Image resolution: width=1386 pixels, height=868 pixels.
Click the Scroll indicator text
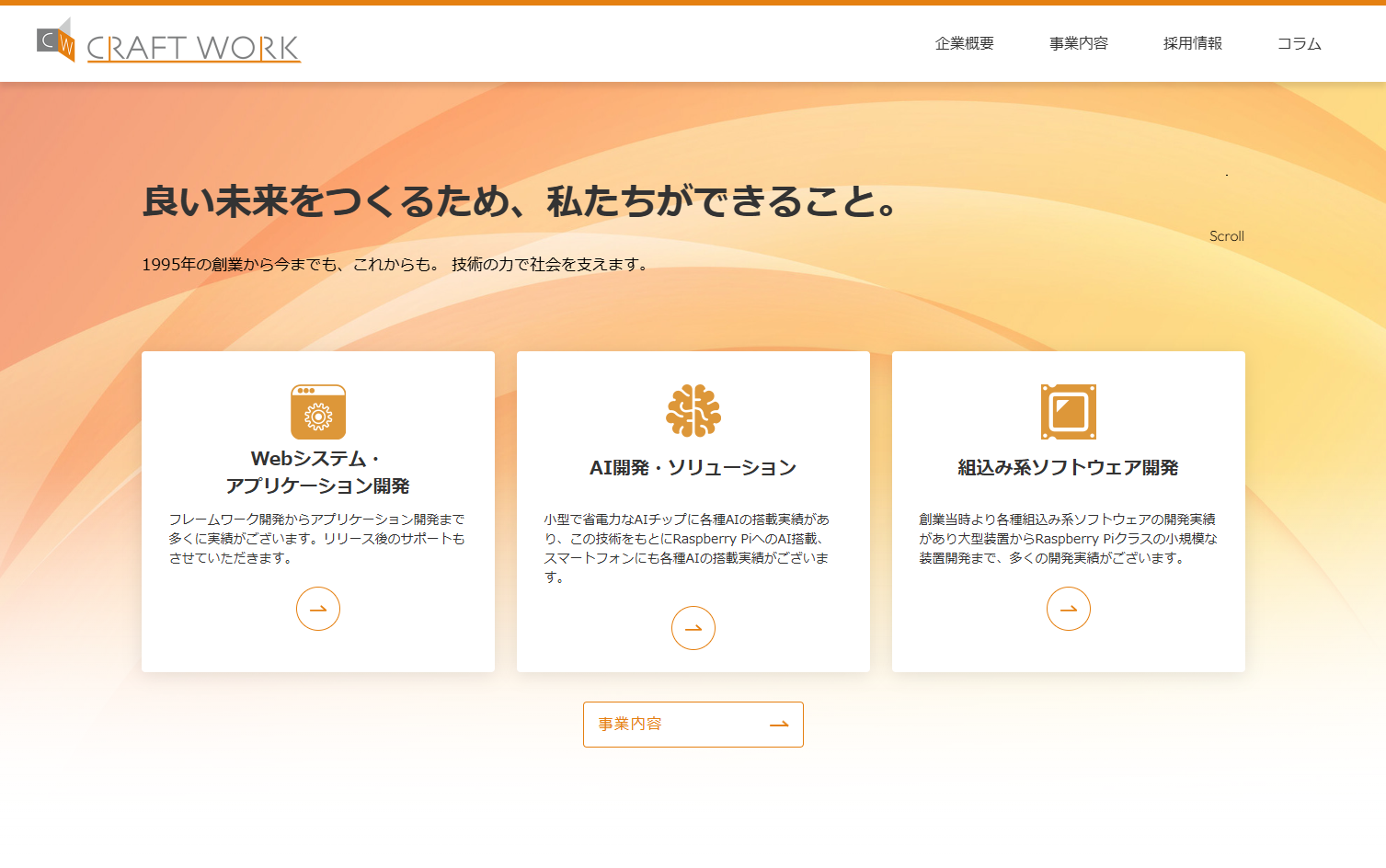[x=1227, y=236]
